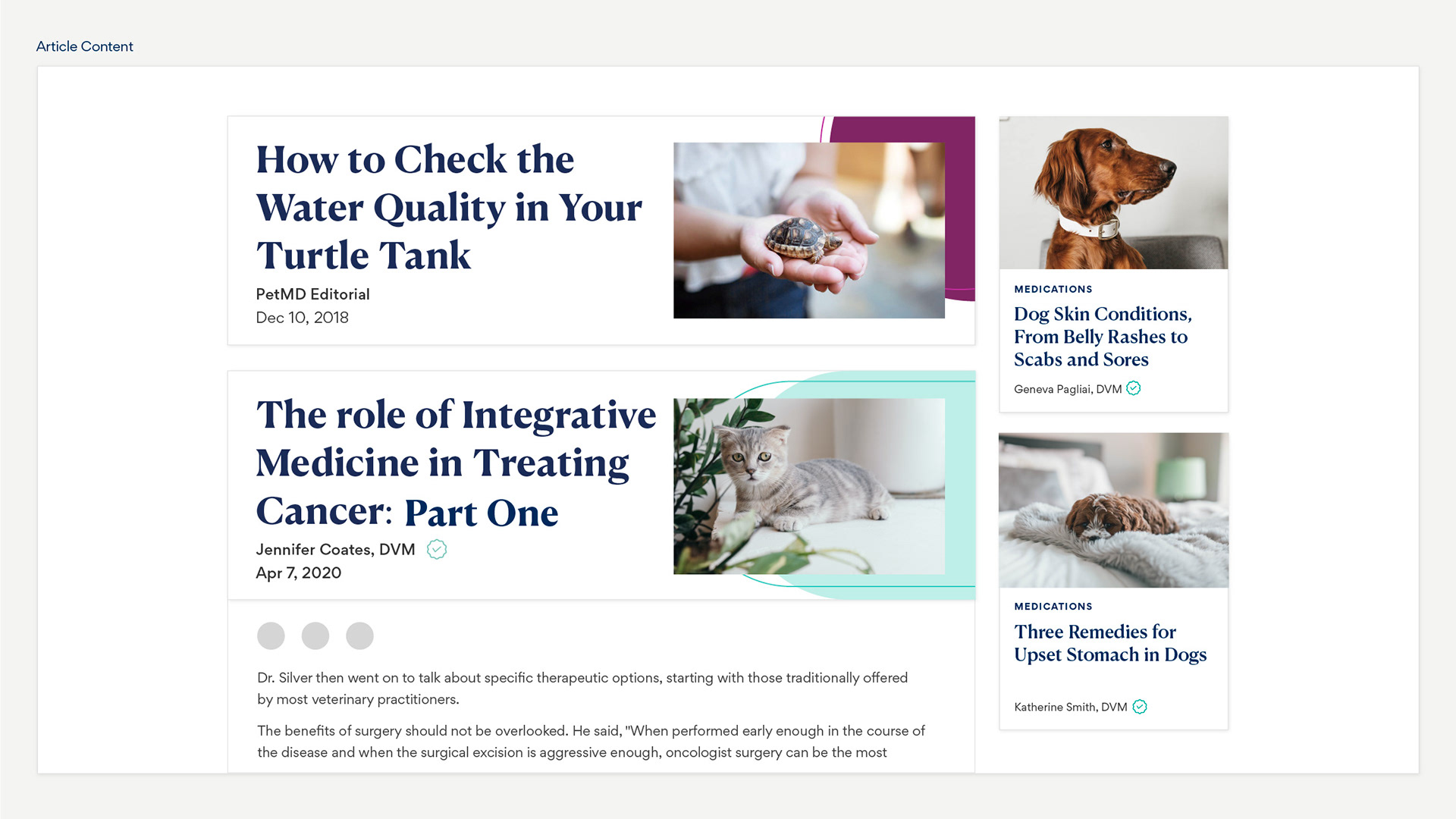Open the Turtle Tank water quality article
The image size is (1456, 819).
coord(449,207)
